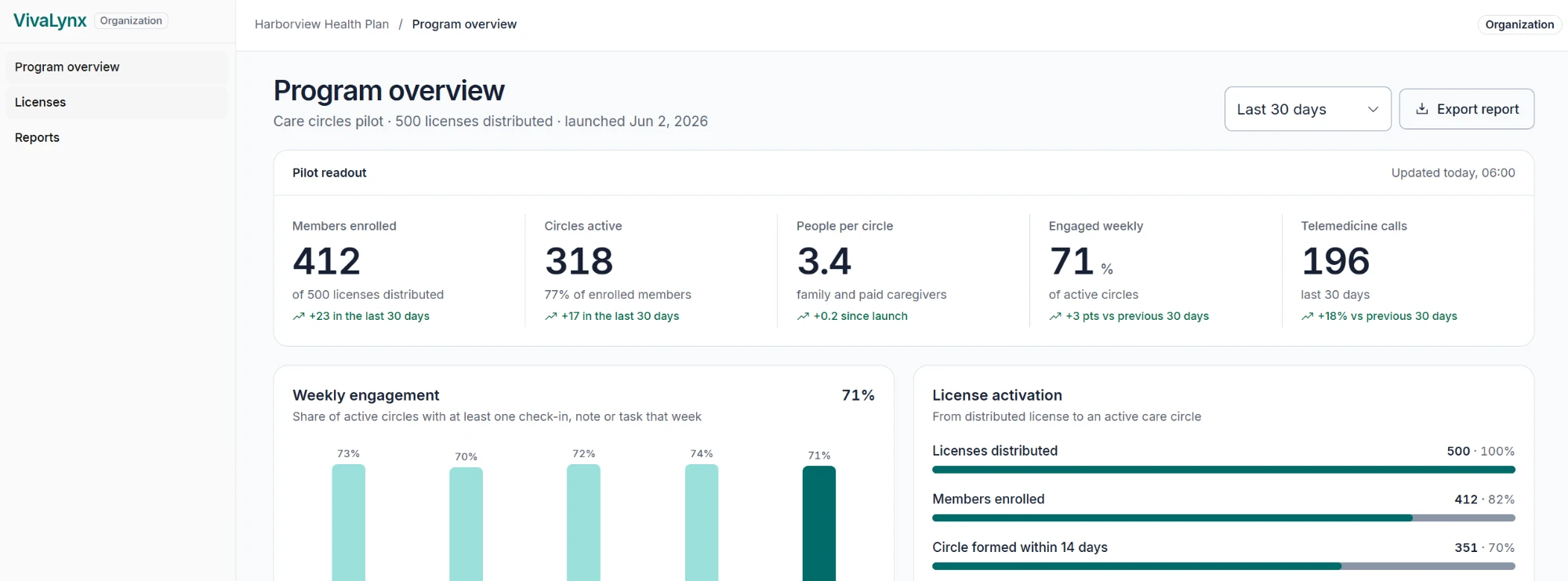Click the Circles active value 318
This screenshot has width=1568, height=581.
coord(579,261)
